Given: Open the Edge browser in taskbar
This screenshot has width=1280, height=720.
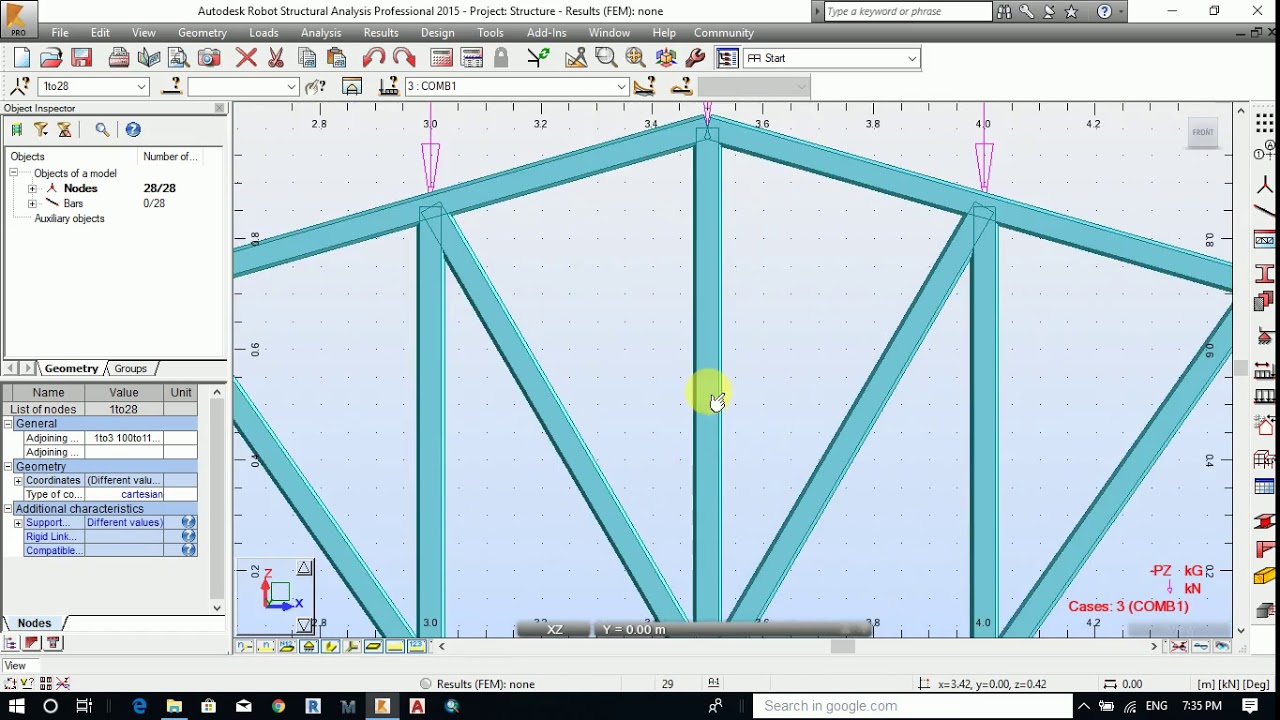Looking at the screenshot, I should click(x=139, y=706).
